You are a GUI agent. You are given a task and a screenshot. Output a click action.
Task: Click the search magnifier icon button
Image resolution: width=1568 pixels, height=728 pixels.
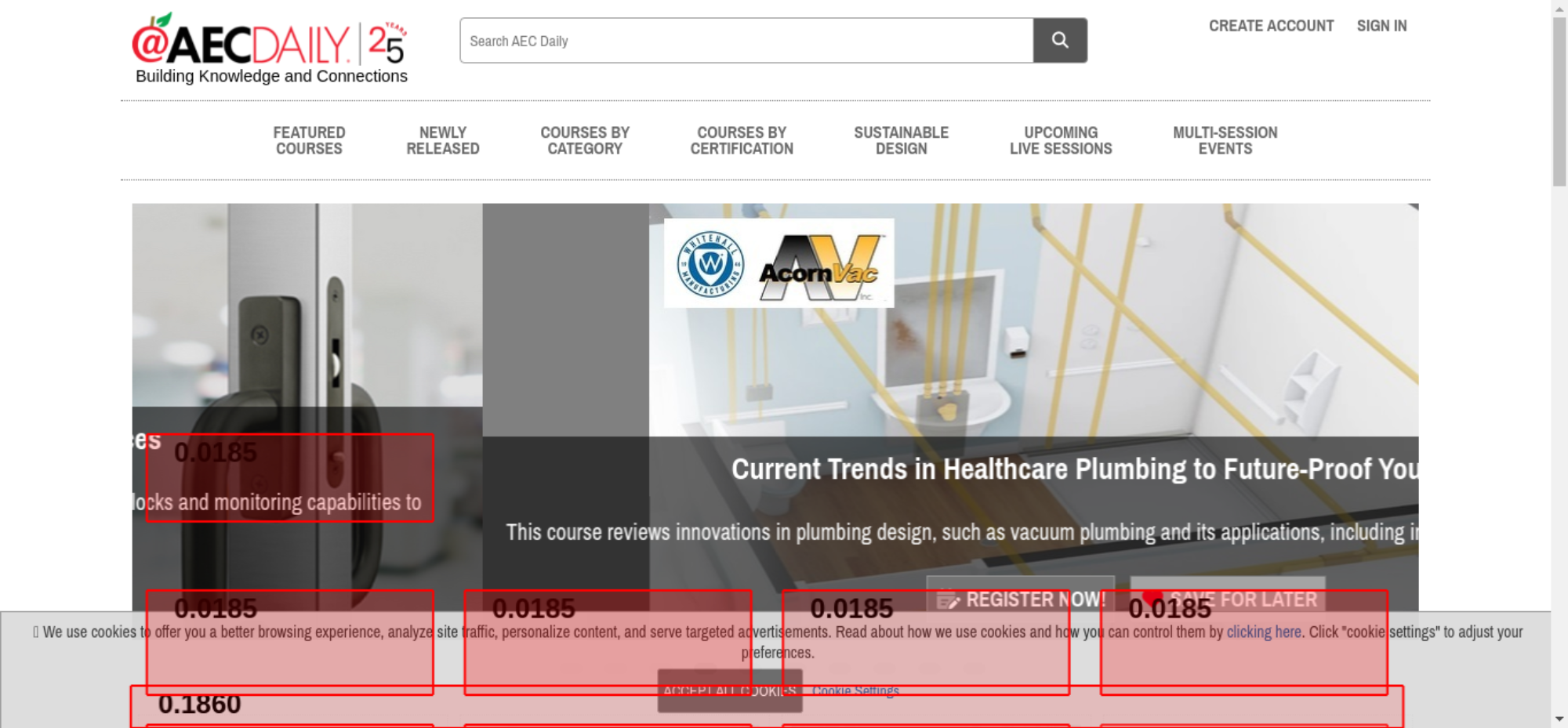tap(1060, 40)
